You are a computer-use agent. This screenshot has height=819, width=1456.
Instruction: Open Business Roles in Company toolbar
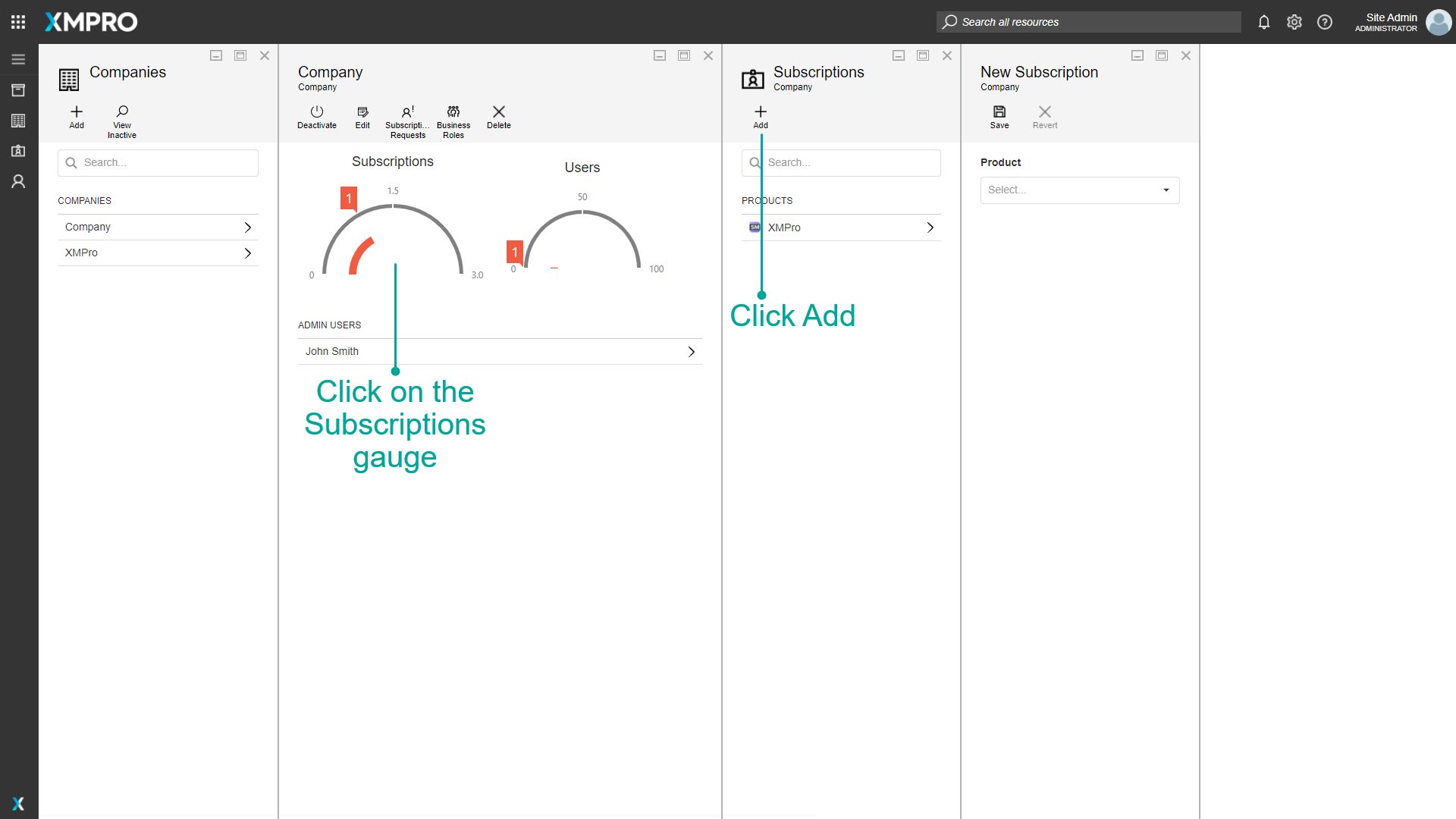[453, 121]
